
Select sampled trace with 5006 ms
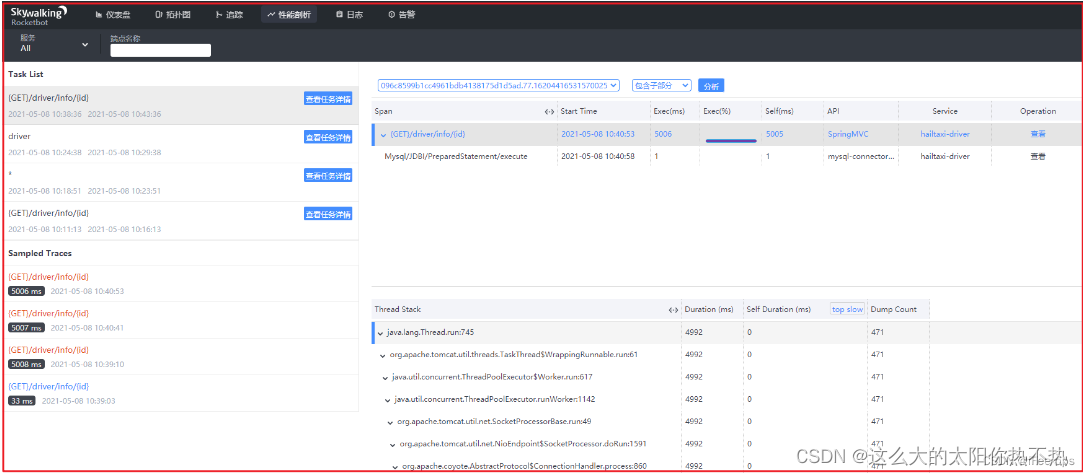click(181, 284)
